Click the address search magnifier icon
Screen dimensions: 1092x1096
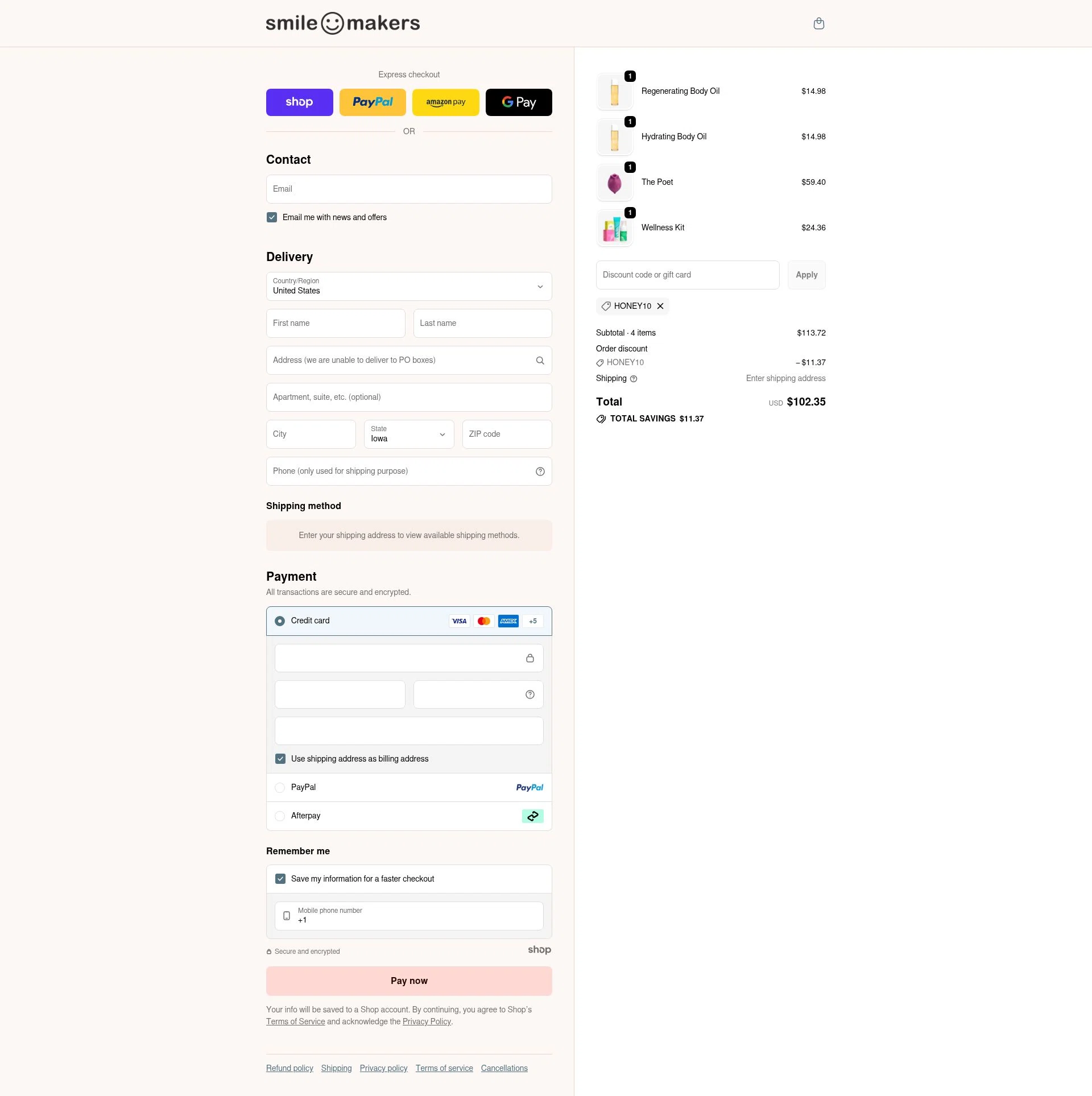[x=539, y=360]
